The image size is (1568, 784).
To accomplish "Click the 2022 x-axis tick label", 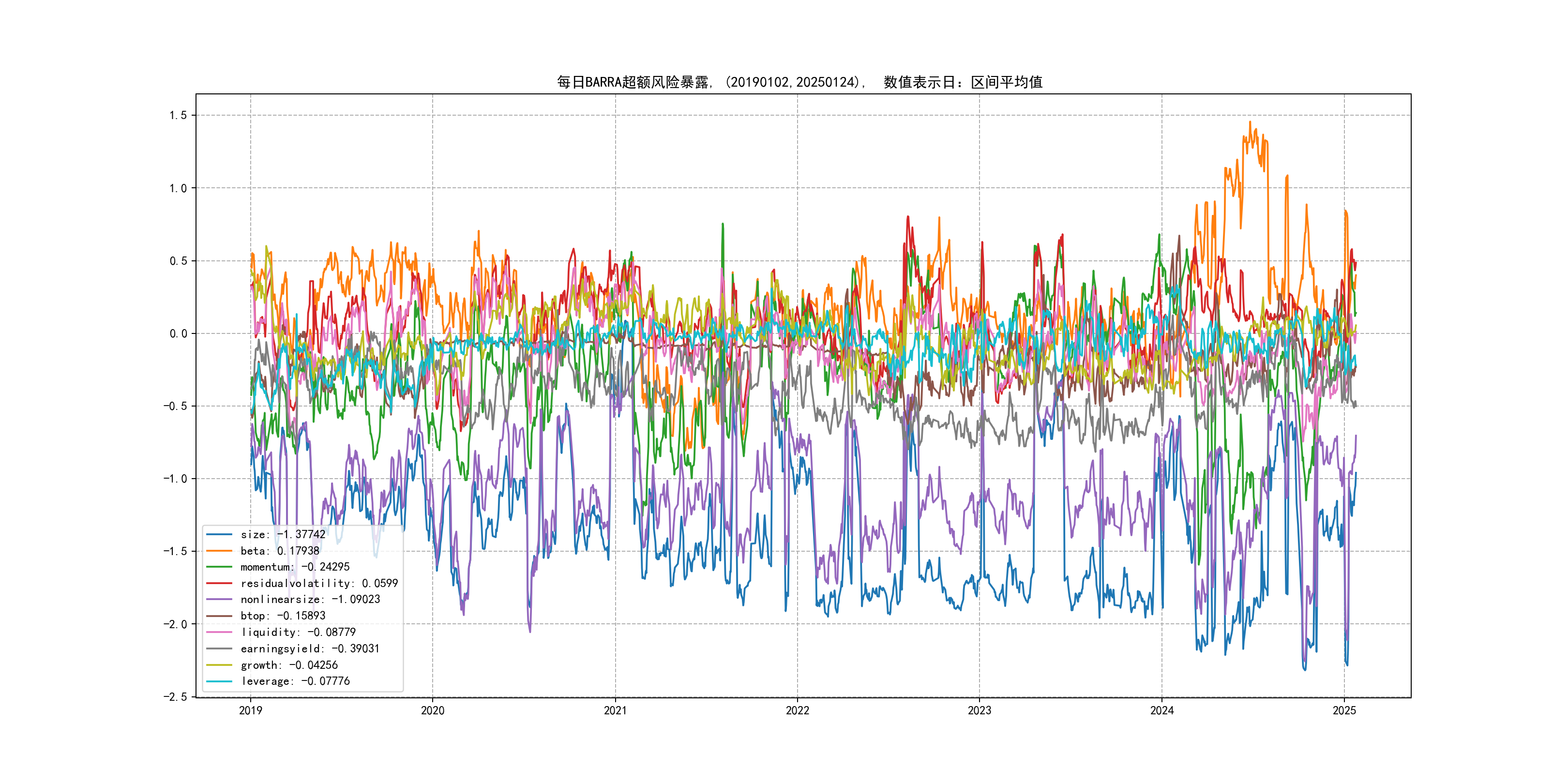I will coord(798,710).
